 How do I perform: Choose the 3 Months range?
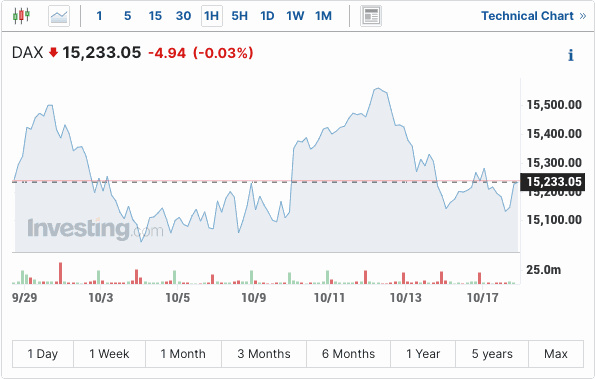tap(264, 354)
